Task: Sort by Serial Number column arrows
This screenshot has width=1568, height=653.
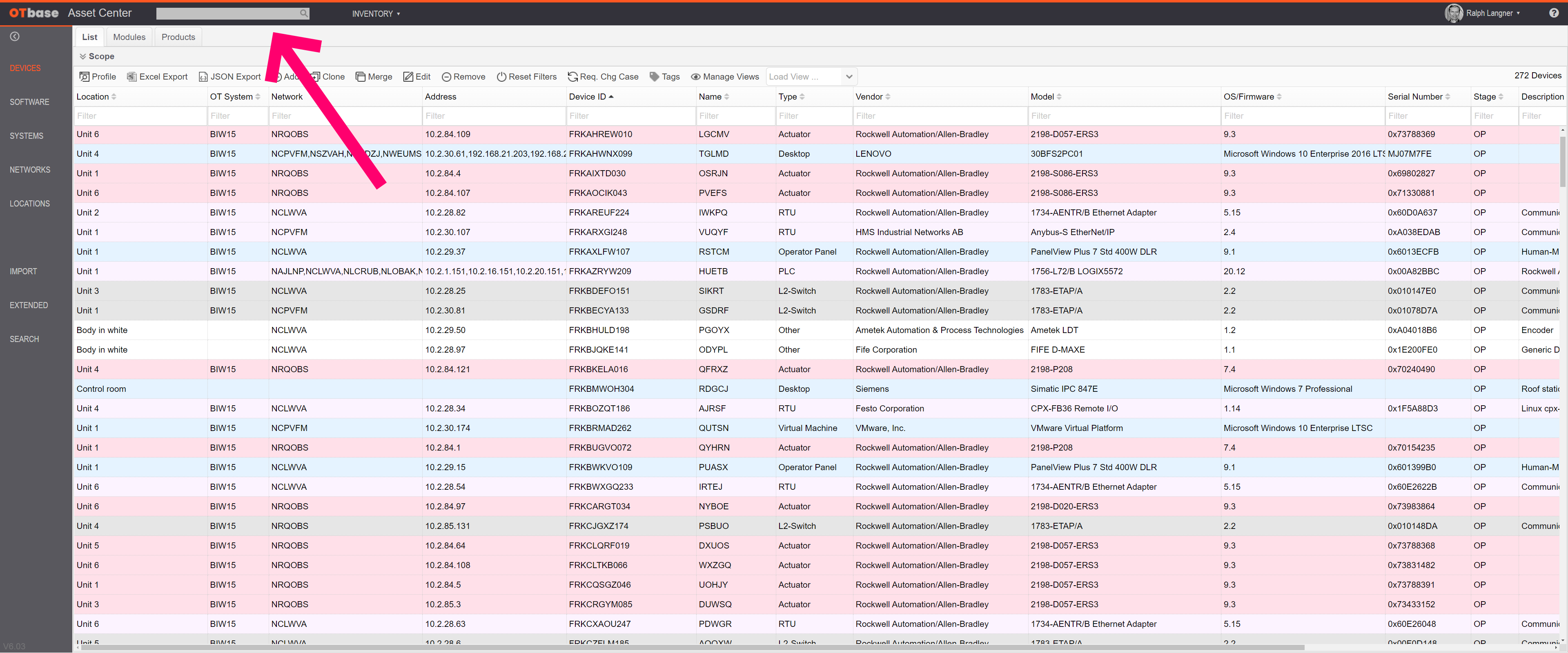Action: tap(1448, 97)
